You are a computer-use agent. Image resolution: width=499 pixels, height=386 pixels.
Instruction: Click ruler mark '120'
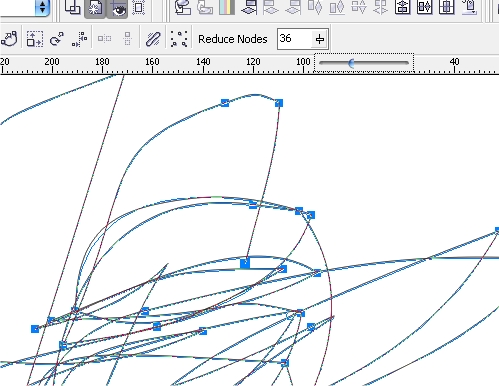253,62
